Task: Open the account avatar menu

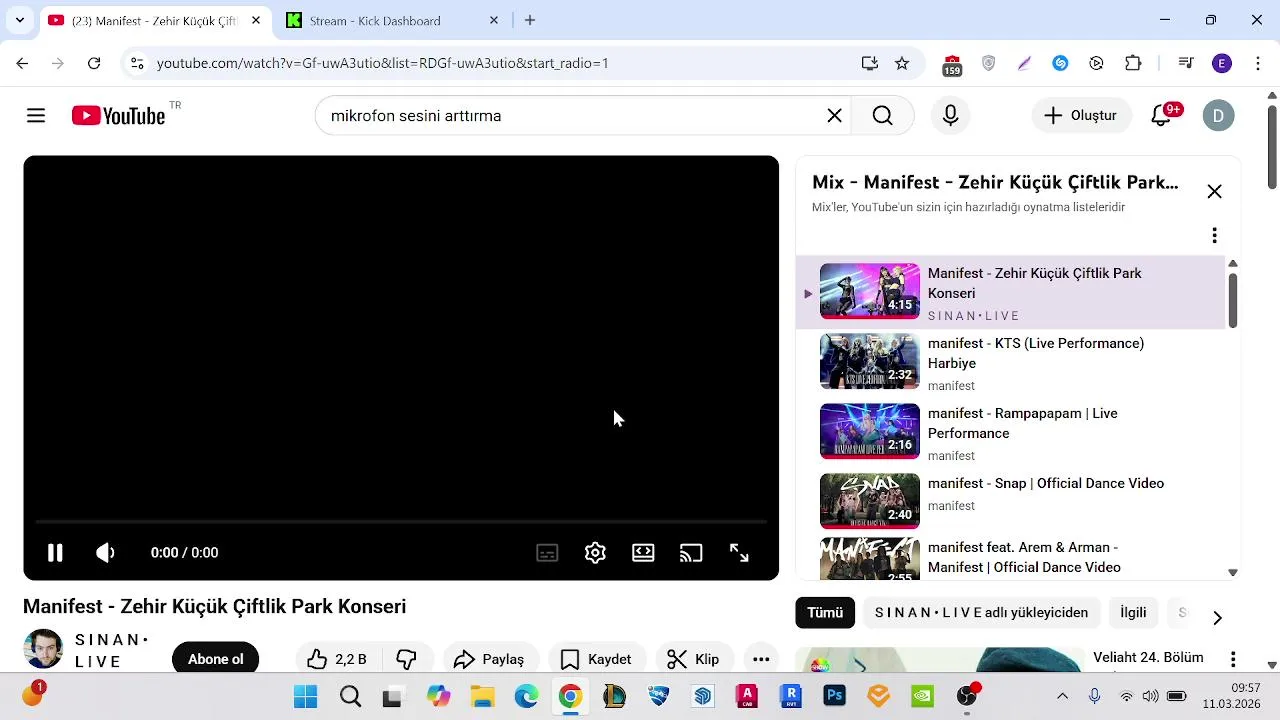Action: pos(1218,116)
